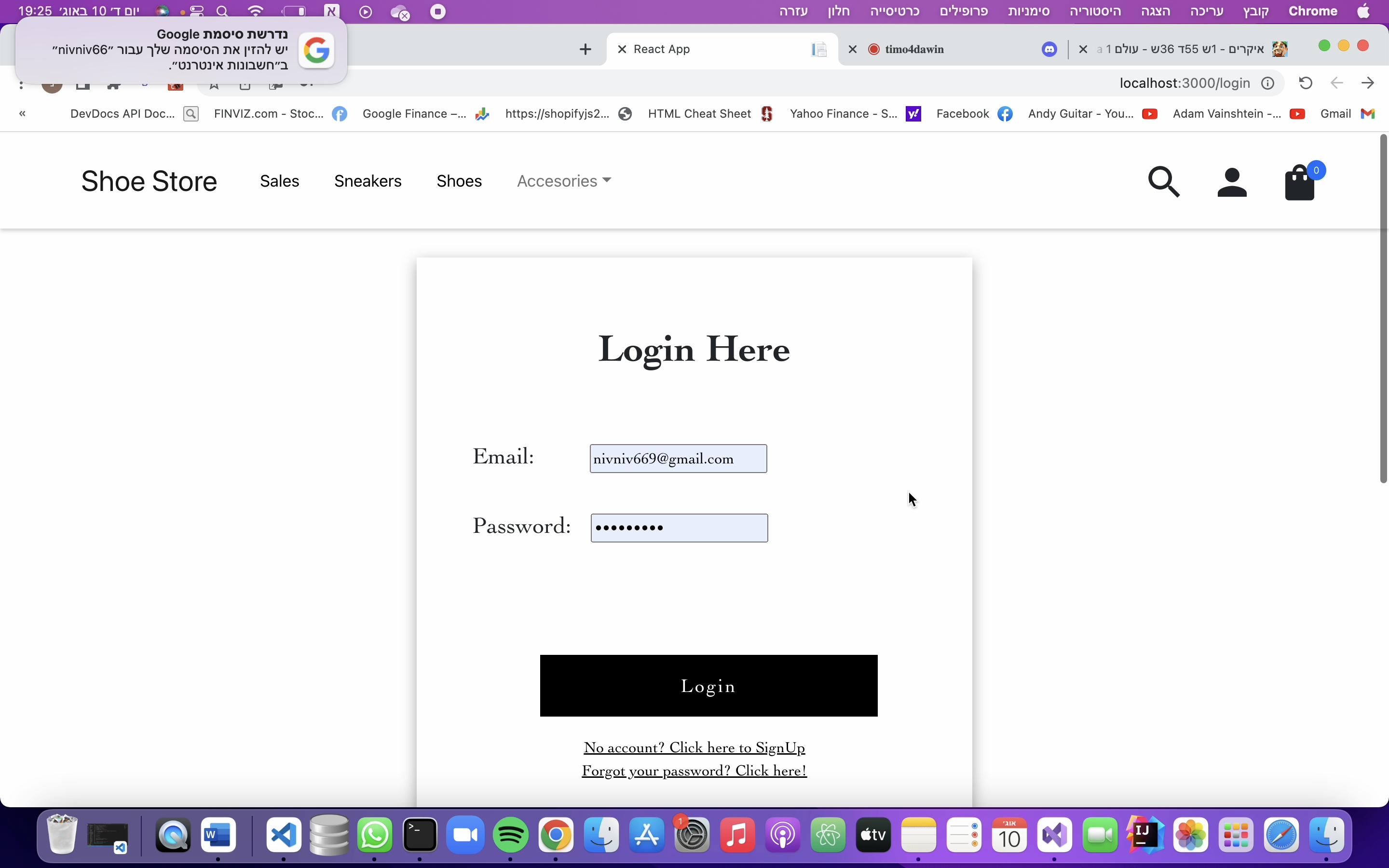Click the site information icon next to localhost URL
Viewport: 1389px width, 868px height.
click(1268, 83)
